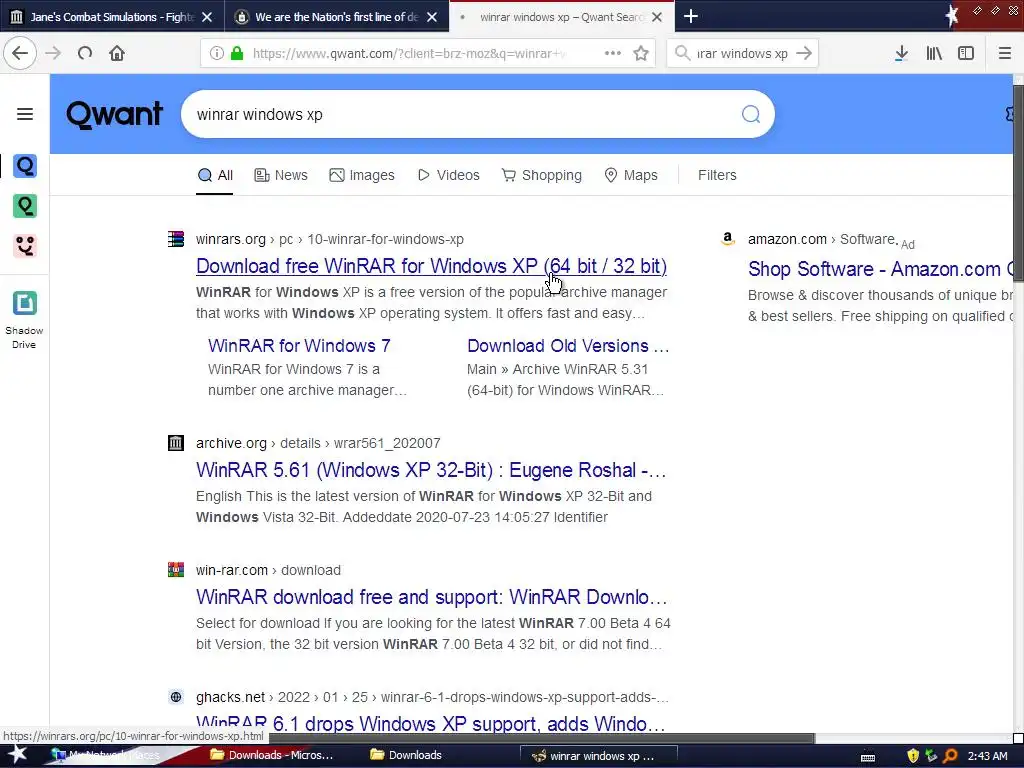Click amazon.com Software breadcrumb text

(x=822, y=239)
